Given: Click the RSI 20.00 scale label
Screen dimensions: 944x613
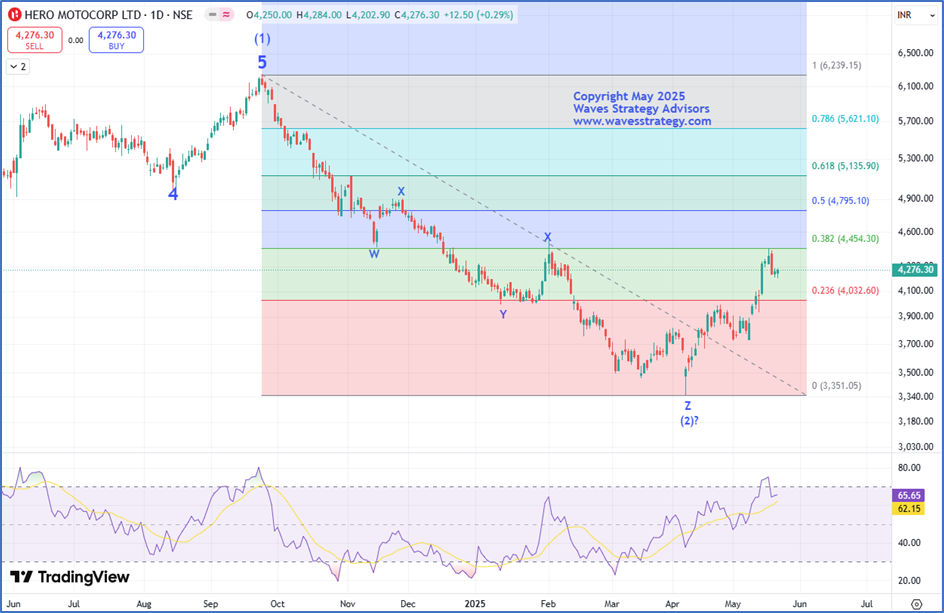Looking at the screenshot, I should [908, 580].
